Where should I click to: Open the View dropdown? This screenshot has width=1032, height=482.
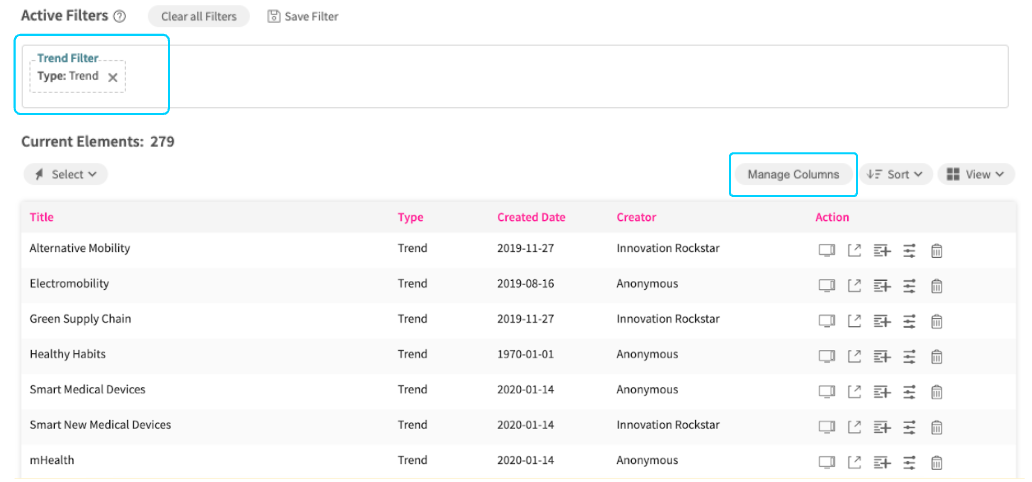pyautogui.click(x=975, y=174)
